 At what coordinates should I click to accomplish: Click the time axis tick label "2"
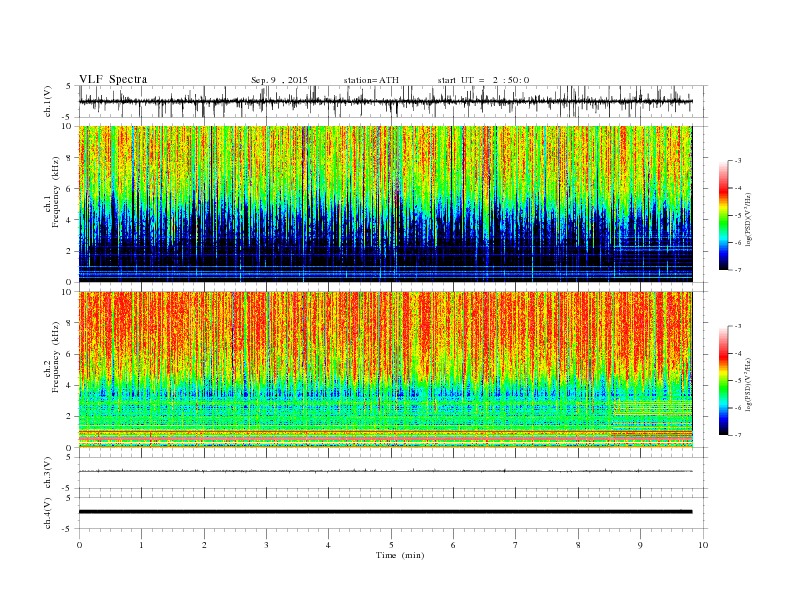(x=204, y=545)
